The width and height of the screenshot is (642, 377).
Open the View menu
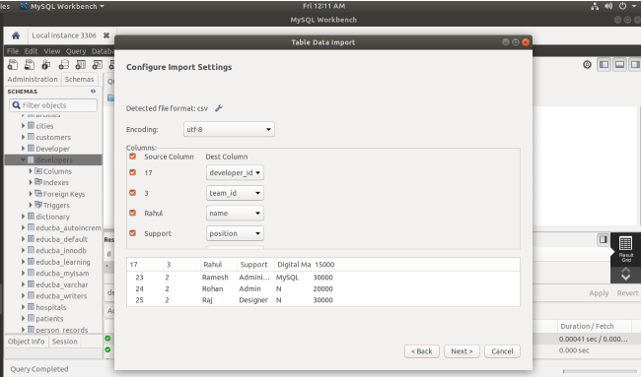click(x=52, y=51)
